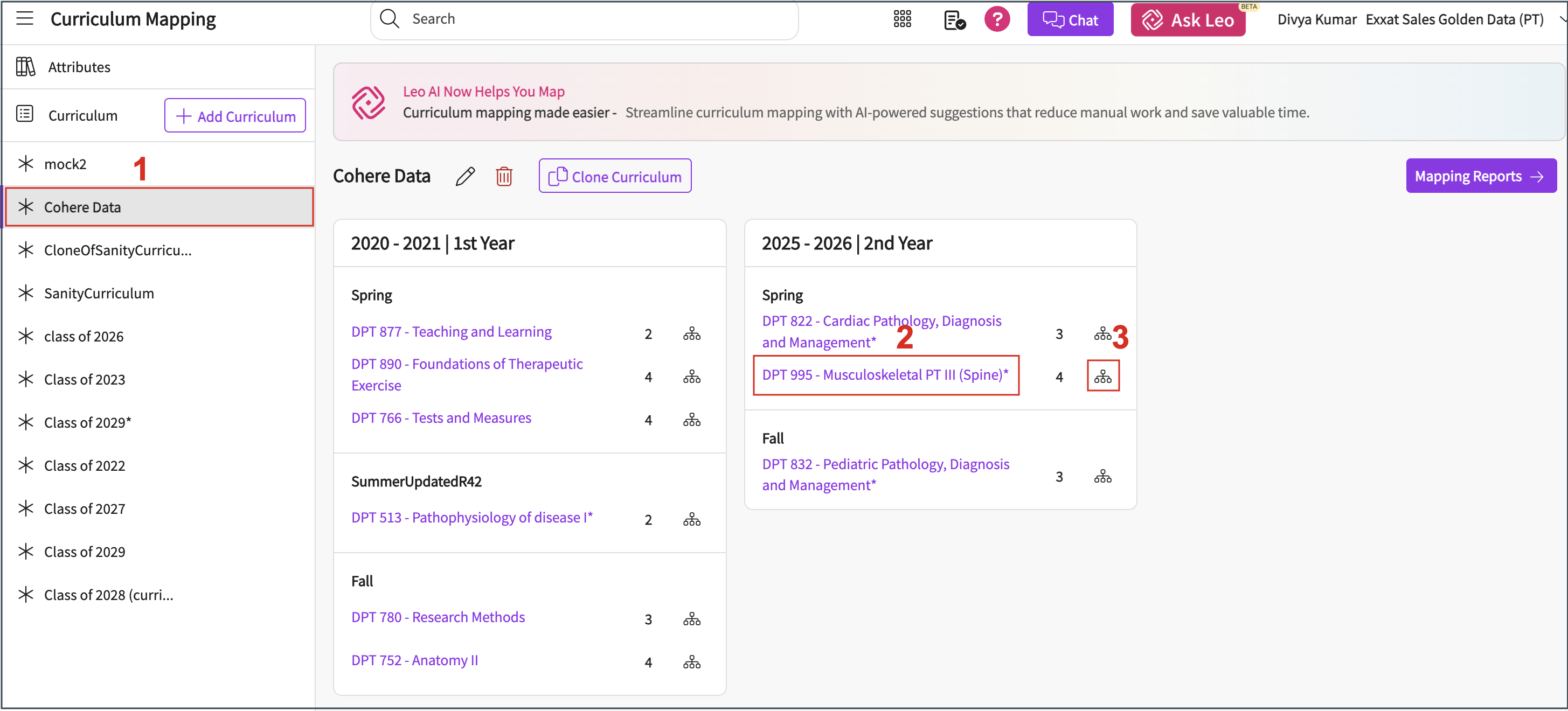This screenshot has height=711, width=1568.
Task: Click mapping icon for DPT 832 Pediatric Pathology
Action: [x=1102, y=477]
